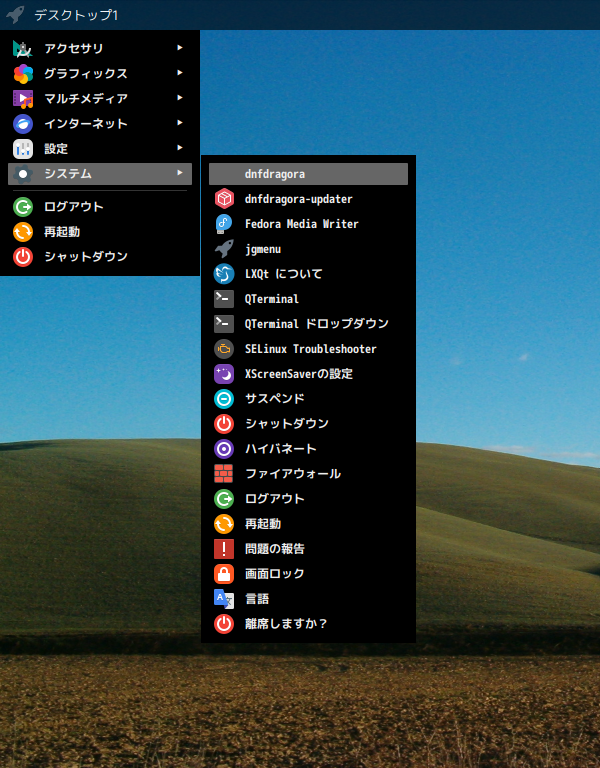Click red シャットダウン icon in main menu
The image size is (600, 768).
tap(23, 257)
